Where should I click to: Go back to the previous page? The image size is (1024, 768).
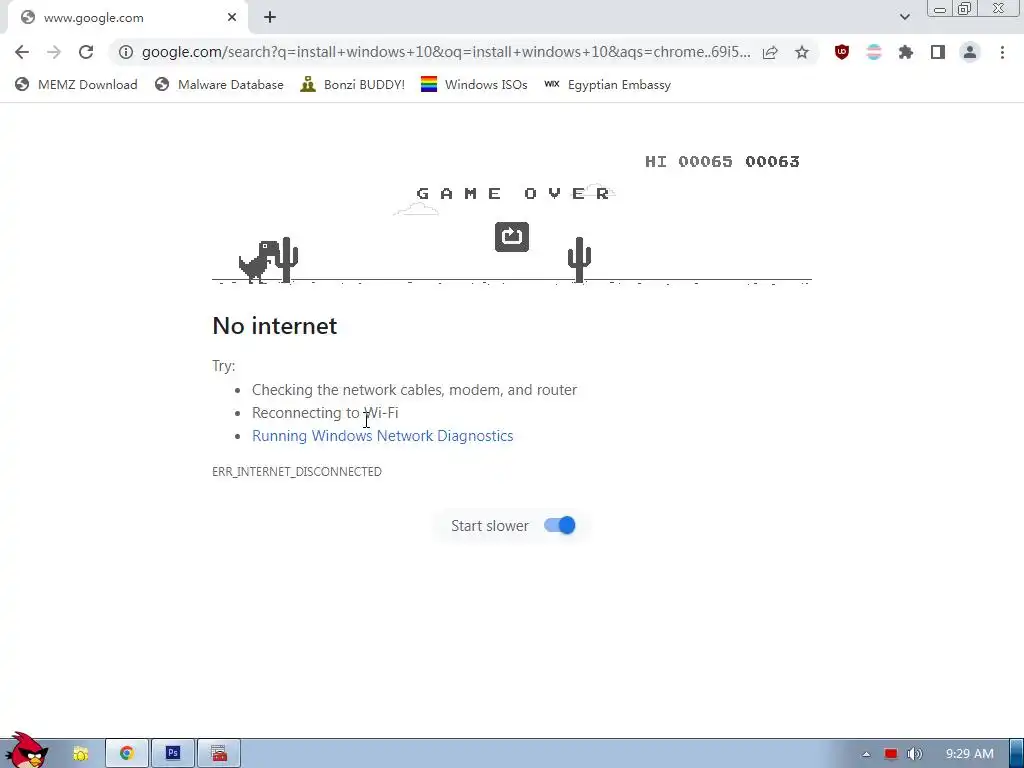point(22,52)
